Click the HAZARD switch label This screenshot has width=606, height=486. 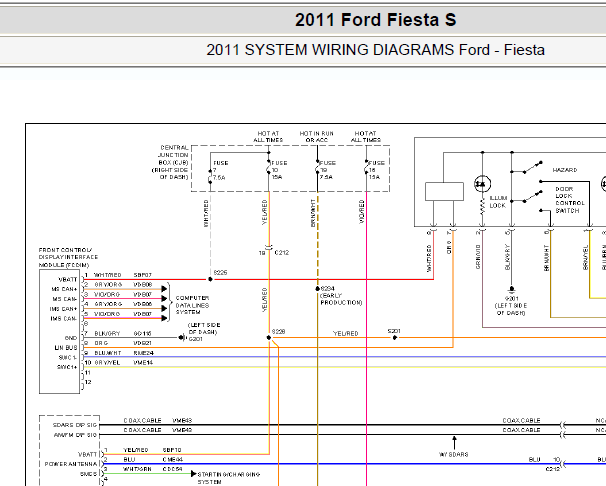565,170
